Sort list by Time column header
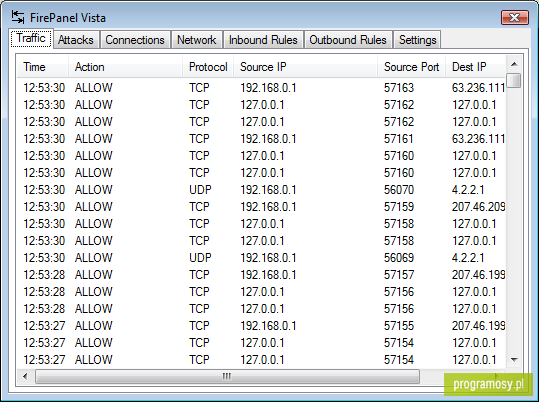 (43, 67)
